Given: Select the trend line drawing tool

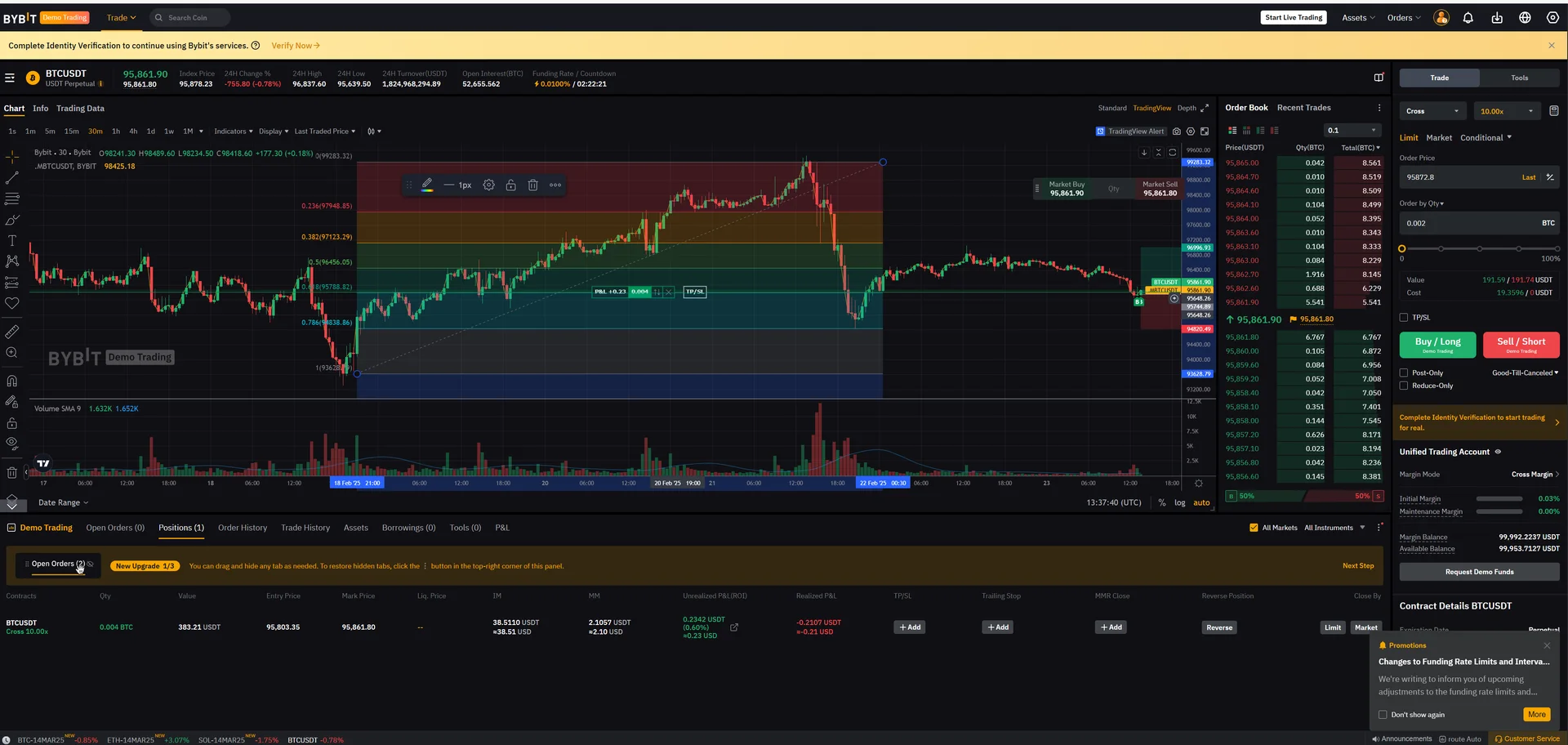Looking at the screenshot, I should 12,177.
